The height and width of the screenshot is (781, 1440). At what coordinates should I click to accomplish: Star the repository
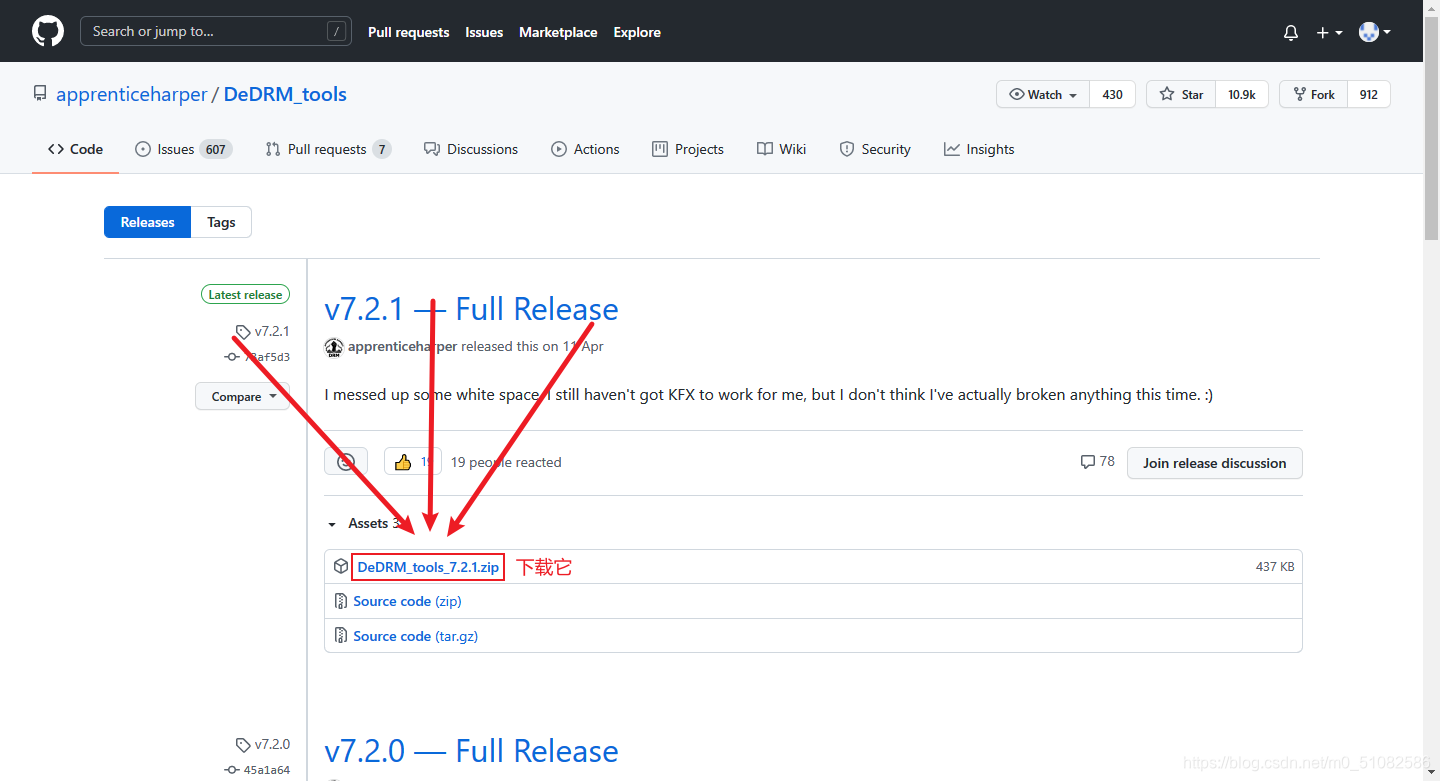[1181, 94]
